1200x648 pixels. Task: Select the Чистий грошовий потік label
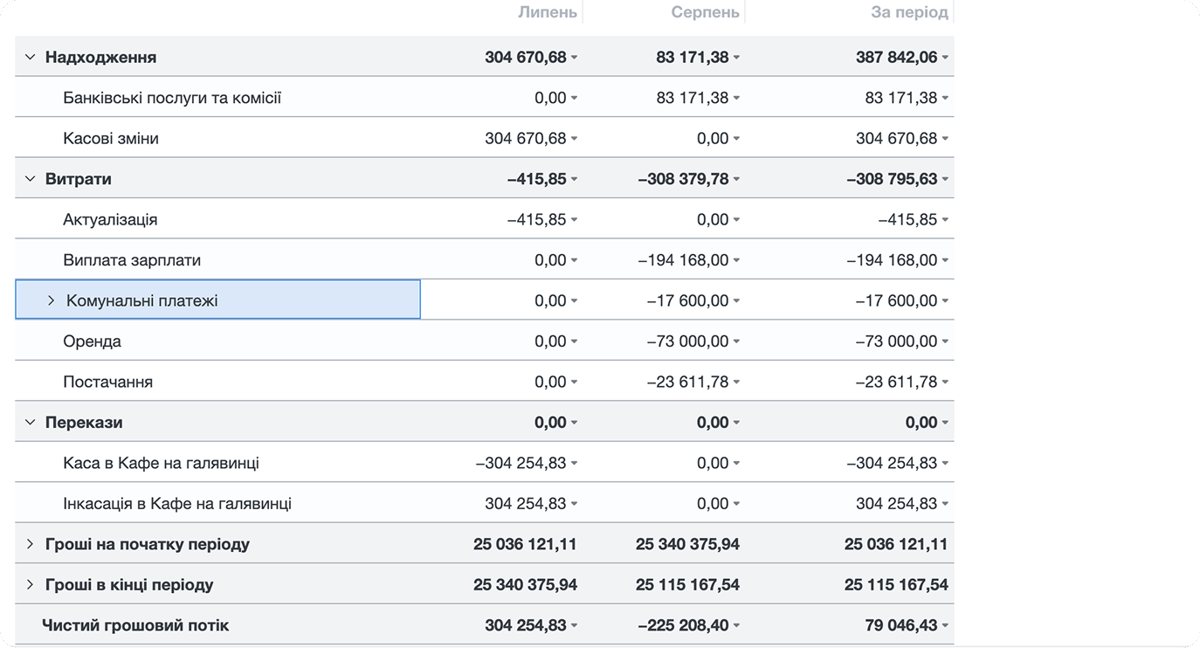135,625
